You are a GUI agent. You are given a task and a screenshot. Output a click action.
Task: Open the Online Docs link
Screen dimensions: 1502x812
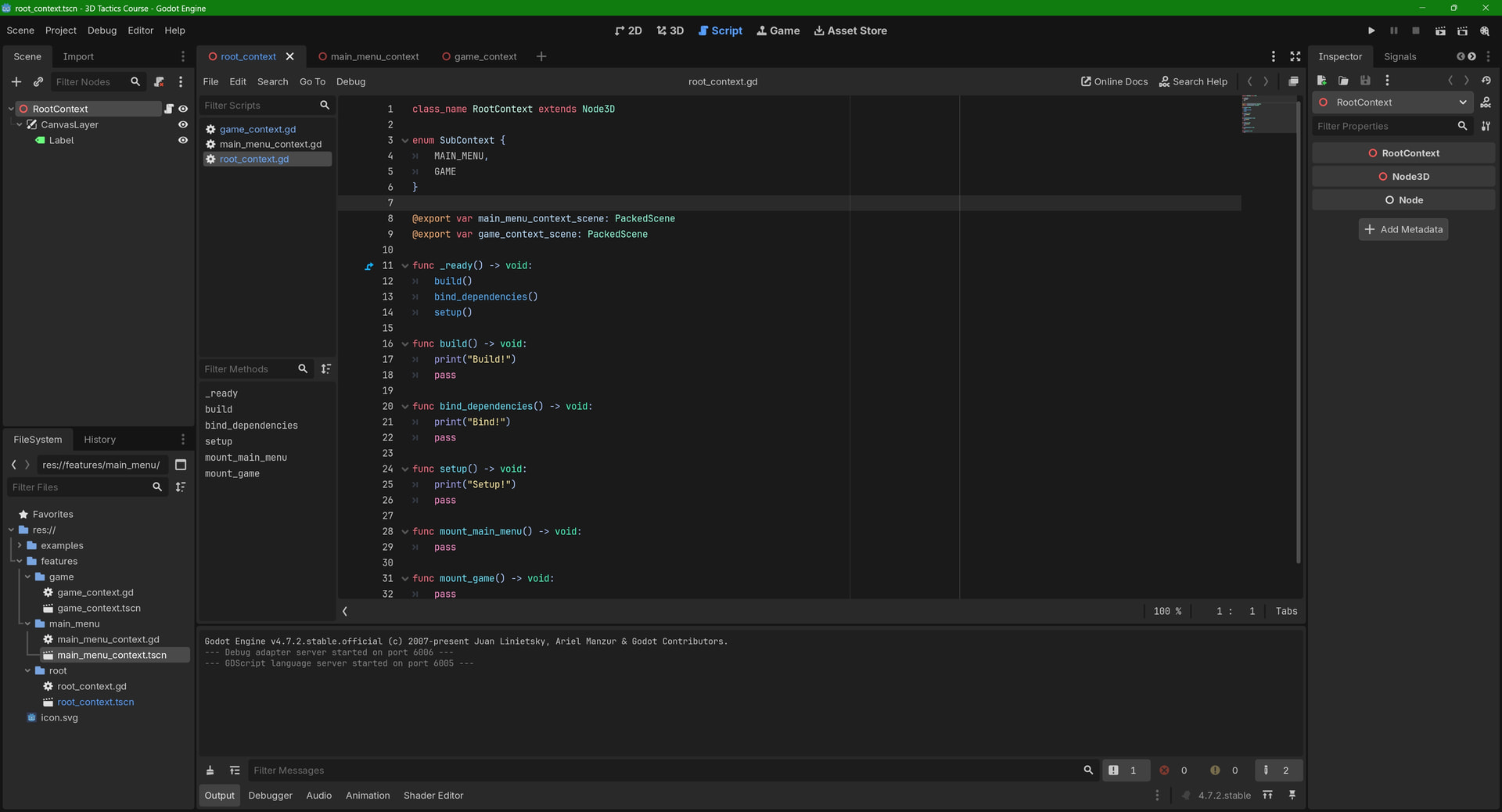pos(1114,81)
